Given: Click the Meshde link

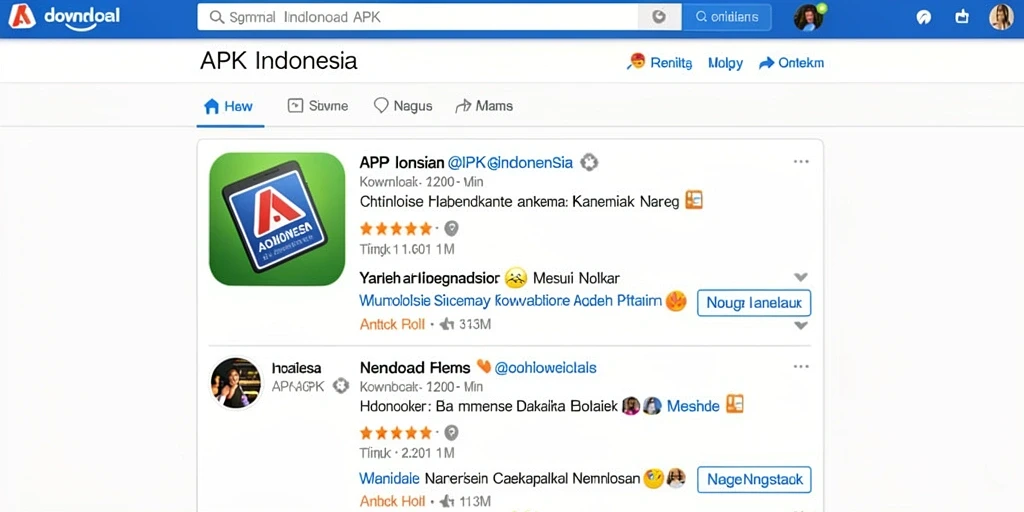Looking at the screenshot, I should coord(693,406).
